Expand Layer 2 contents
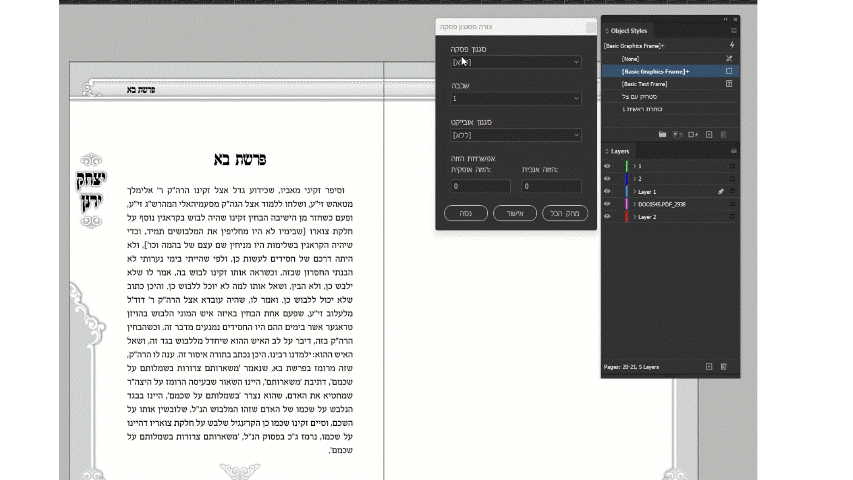Screen dimensions: 853x480 point(634,217)
